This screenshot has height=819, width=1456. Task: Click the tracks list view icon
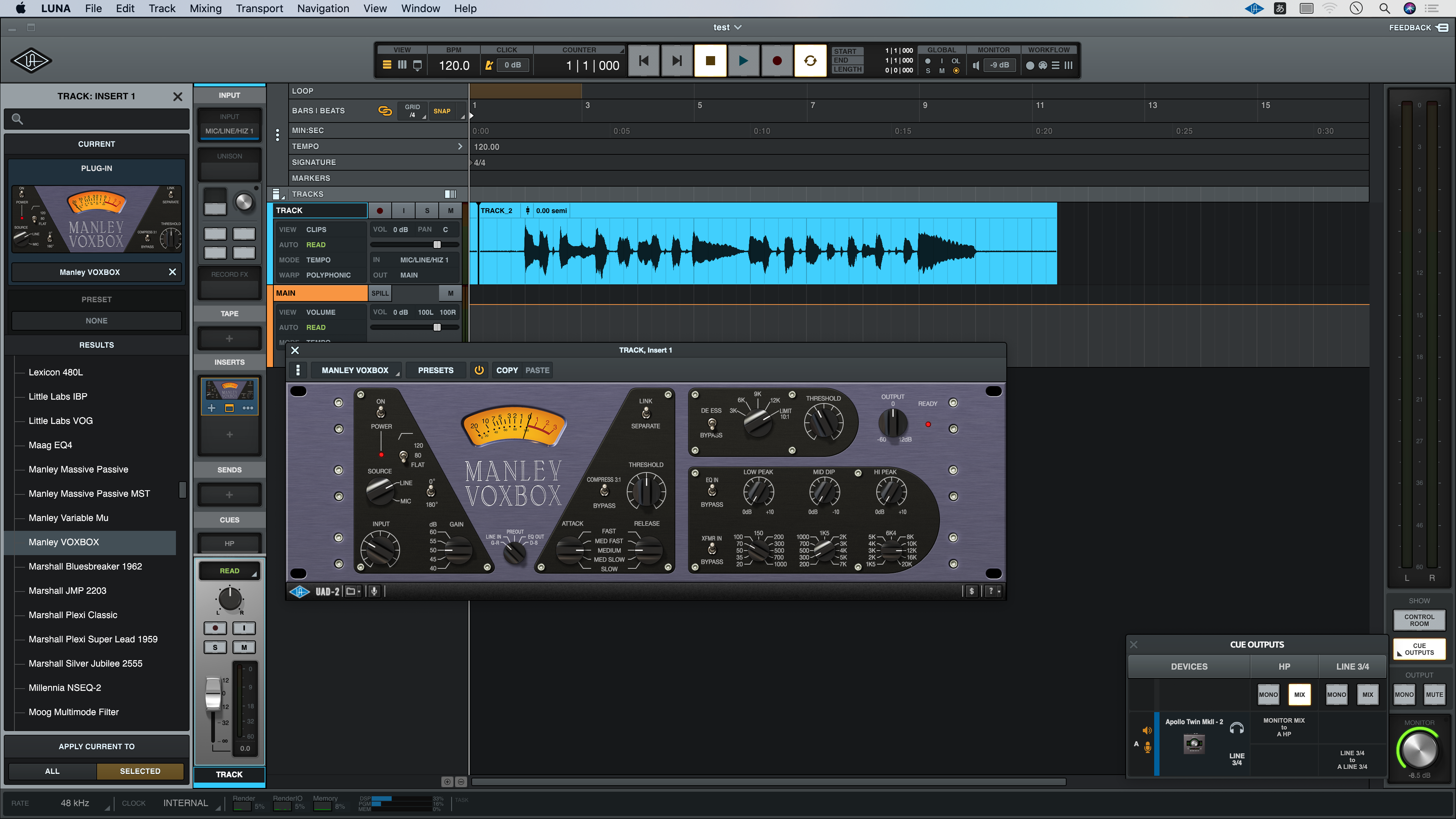[x=276, y=194]
